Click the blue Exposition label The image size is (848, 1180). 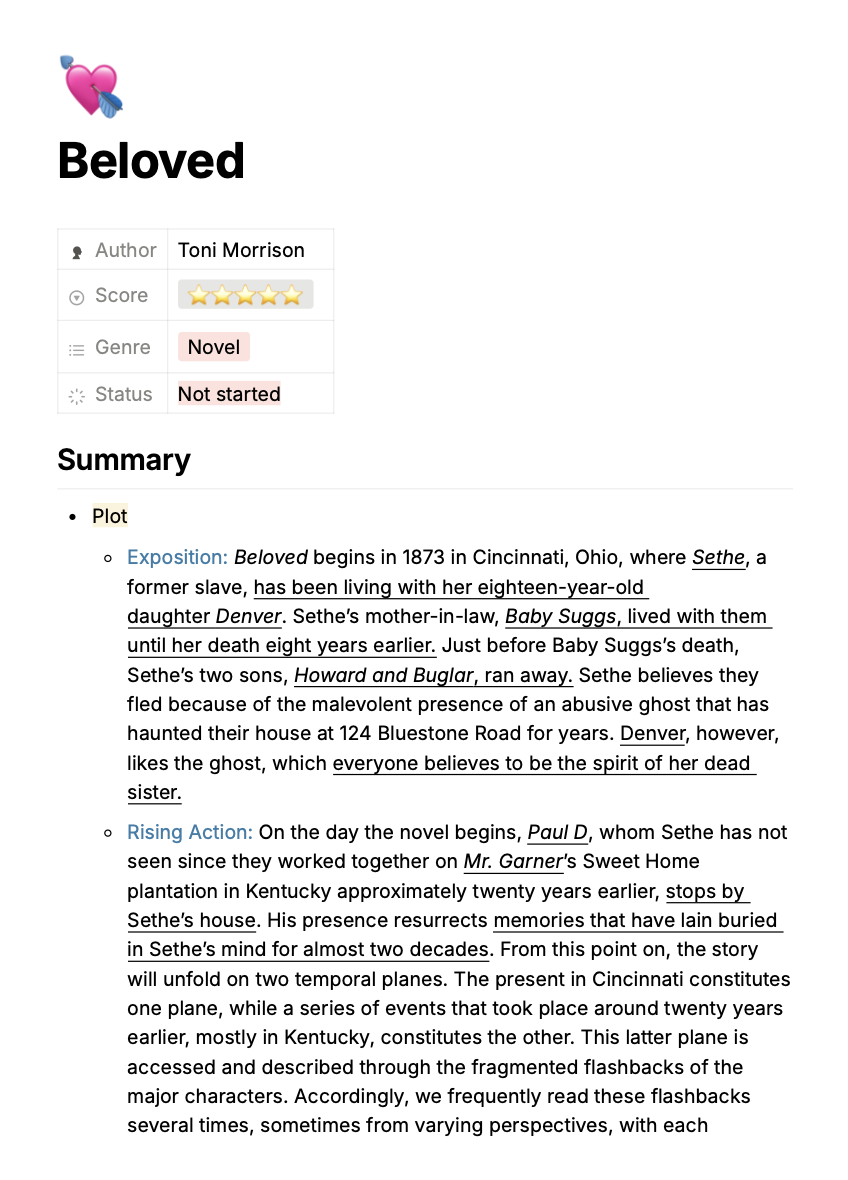pos(177,557)
